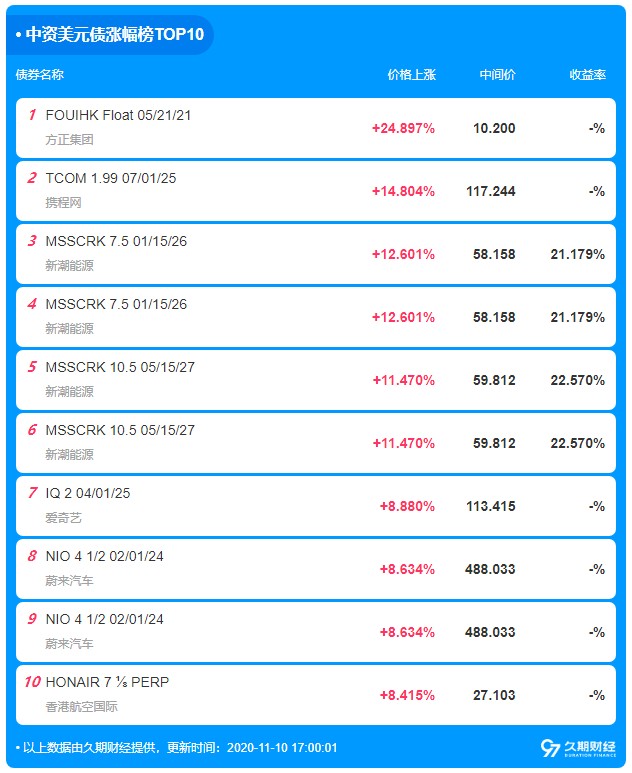Image resolution: width=632 pixels, height=773 pixels.
Task: Open HONAIR 7 ⅛ PERP bond entry
Action: (316, 695)
